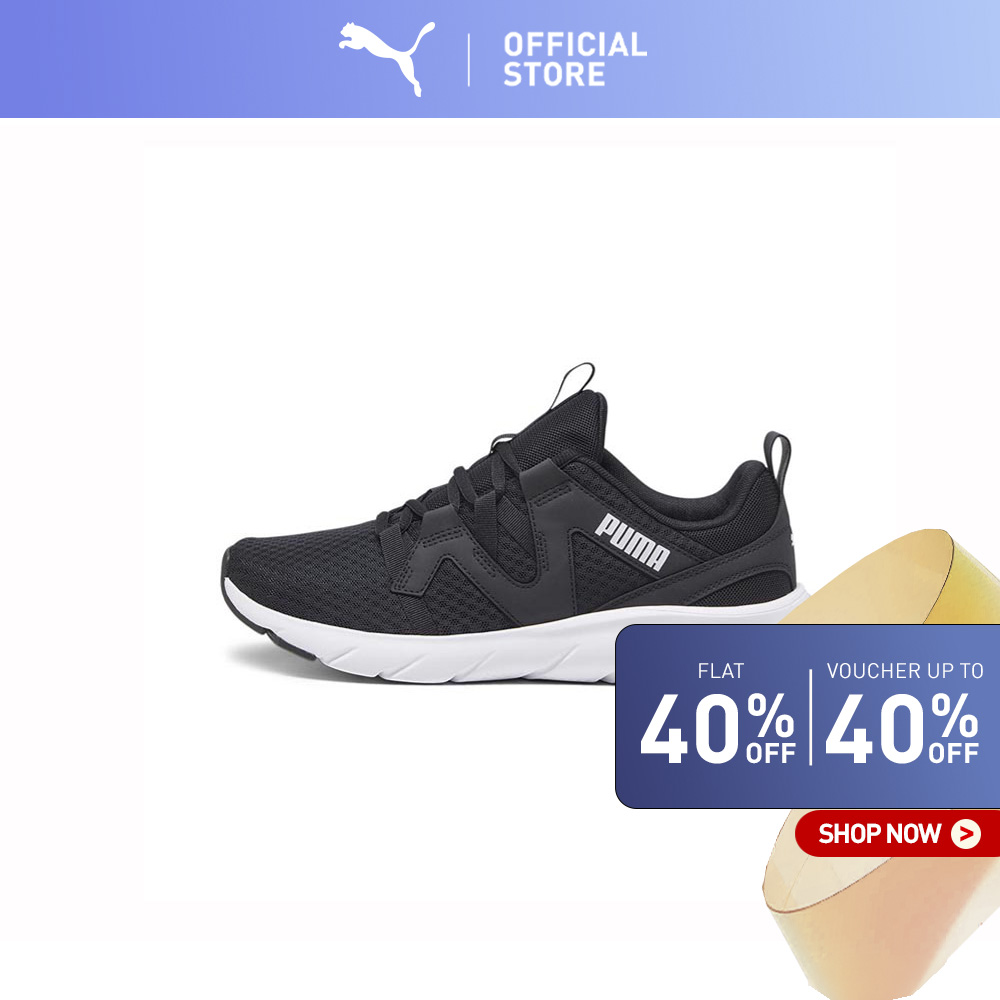The height and width of the screenshot is (1000, 1000).
Task: Click the percent sign in the voucher discount
Action: pyautogui.click(x=955, y=716)
